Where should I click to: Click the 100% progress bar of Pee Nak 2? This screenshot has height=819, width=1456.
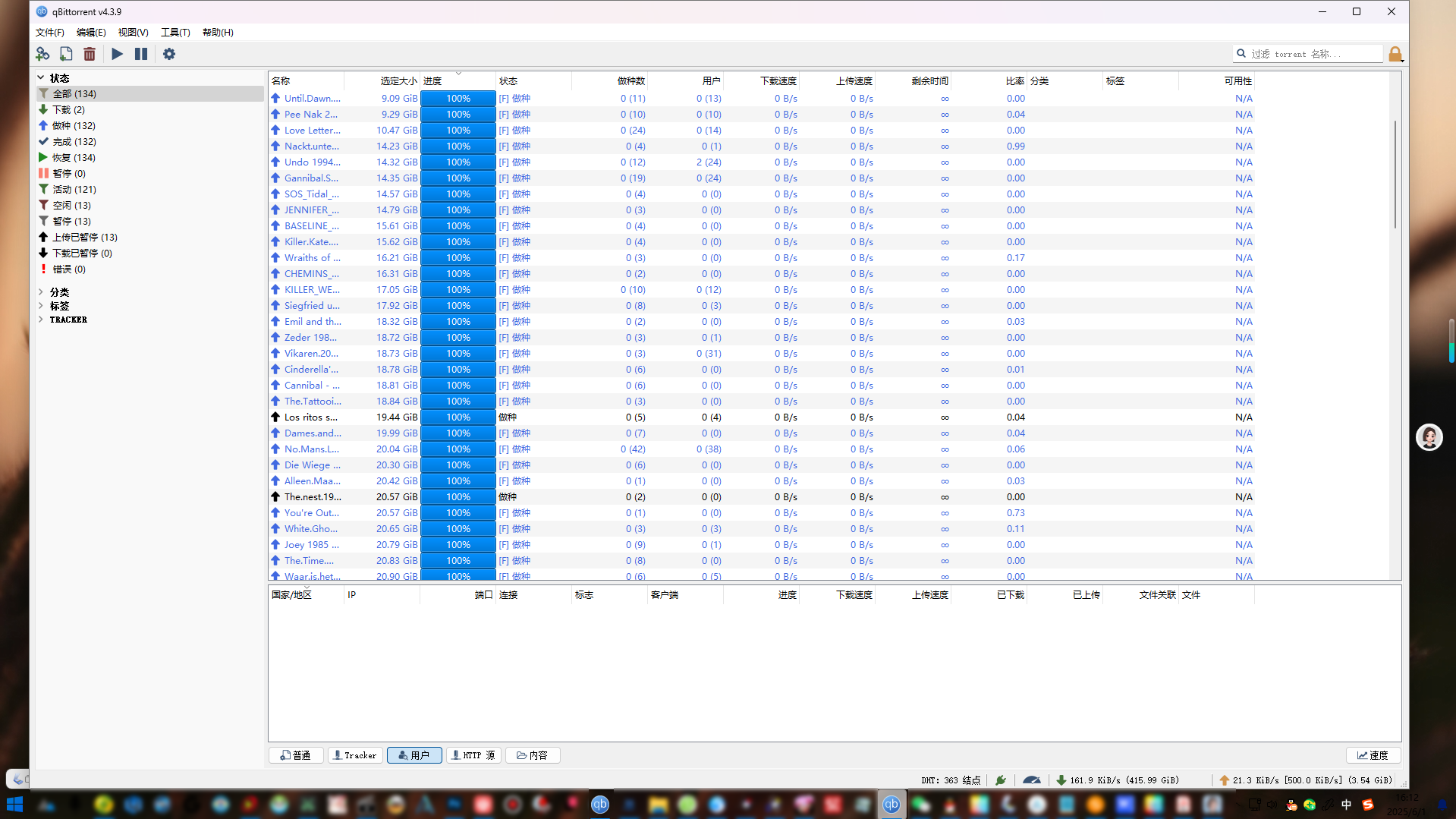click(458, 115)
